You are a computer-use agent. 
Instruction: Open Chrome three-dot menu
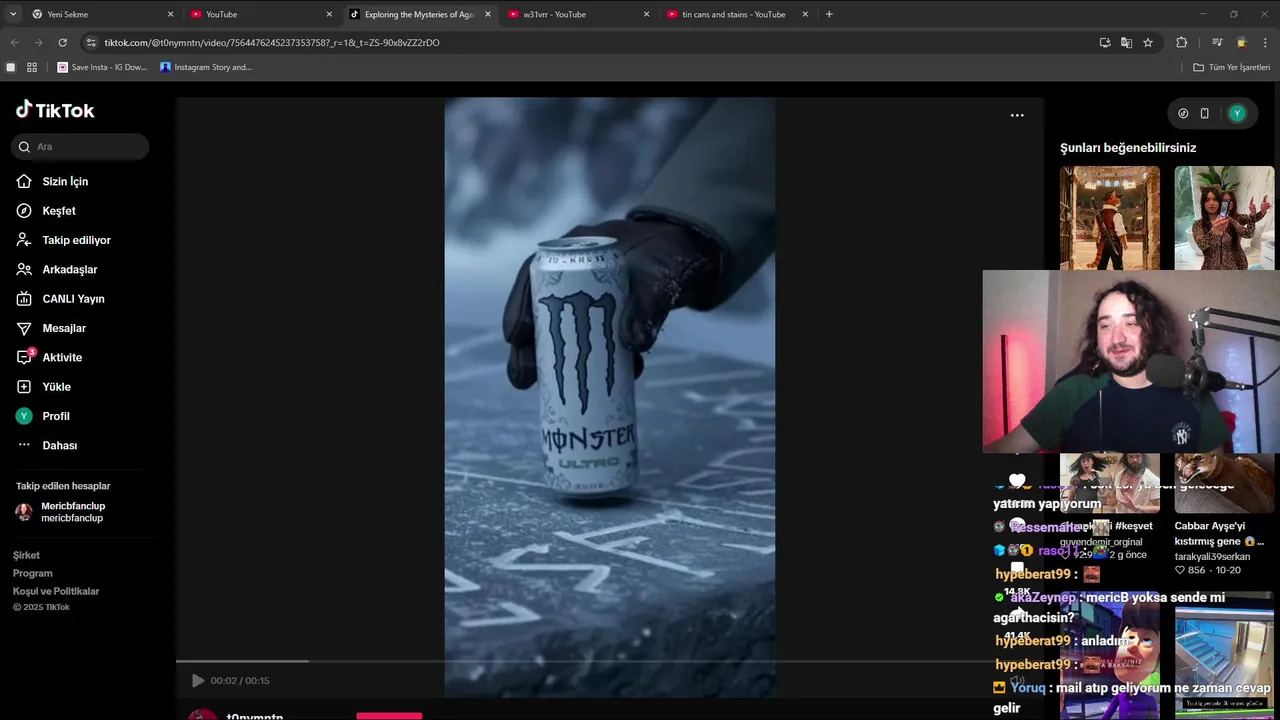tap(1266, 43)
